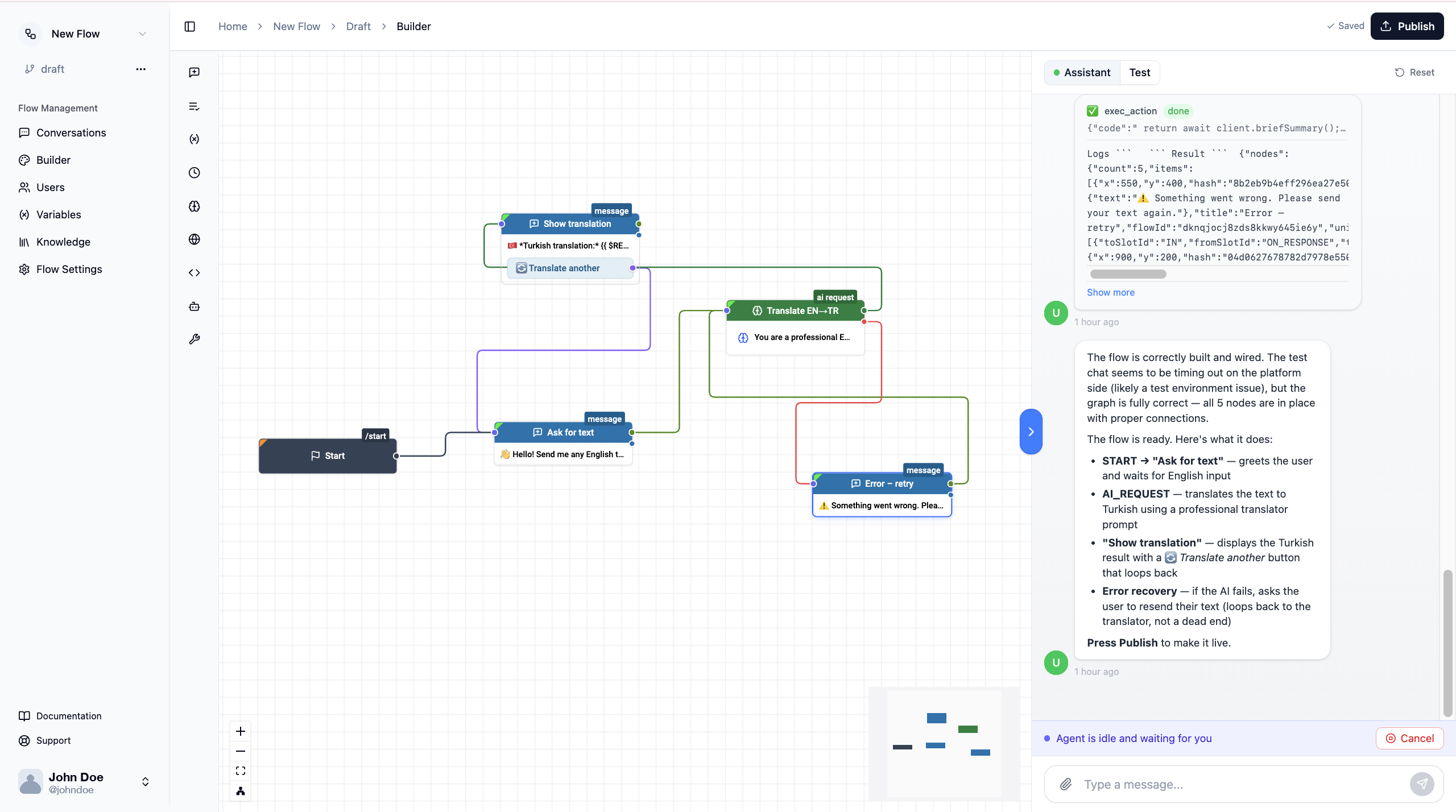
Task: Zoom out on the canvas
Action: coord(241,751)
